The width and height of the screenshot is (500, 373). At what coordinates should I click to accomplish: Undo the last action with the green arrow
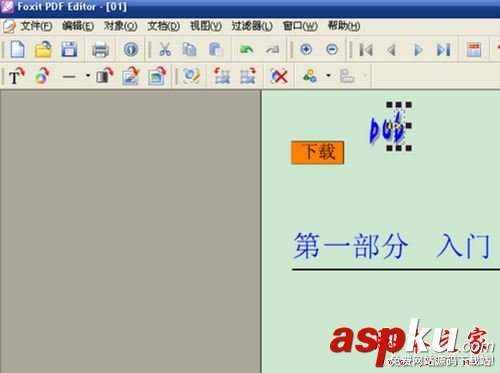pos(247,50)
